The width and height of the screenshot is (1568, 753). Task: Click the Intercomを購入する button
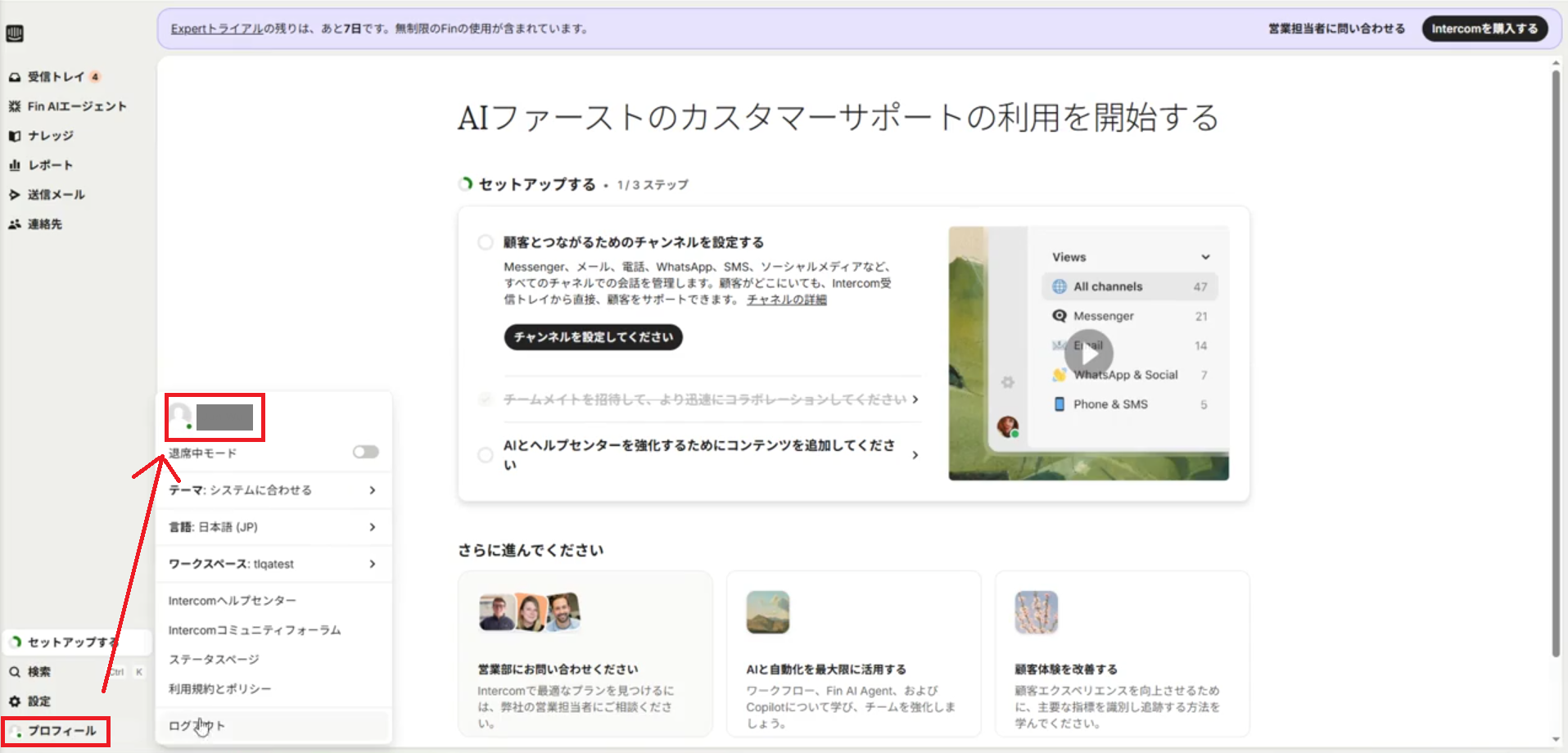tap(1484, 29)
